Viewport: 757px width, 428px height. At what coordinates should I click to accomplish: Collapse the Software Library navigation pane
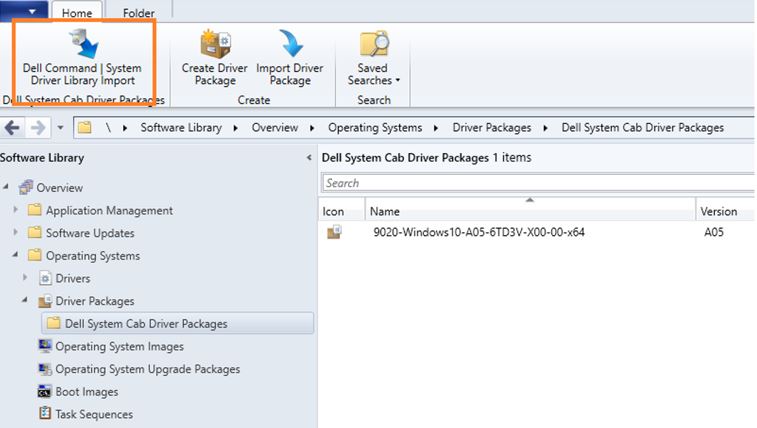point(309,157)
